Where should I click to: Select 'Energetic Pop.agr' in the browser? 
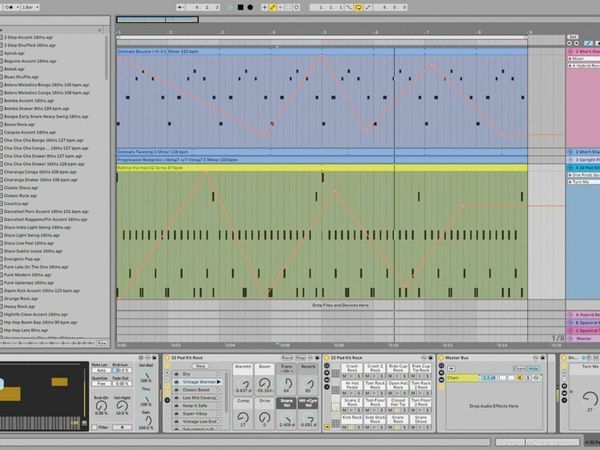pos(22,259)
